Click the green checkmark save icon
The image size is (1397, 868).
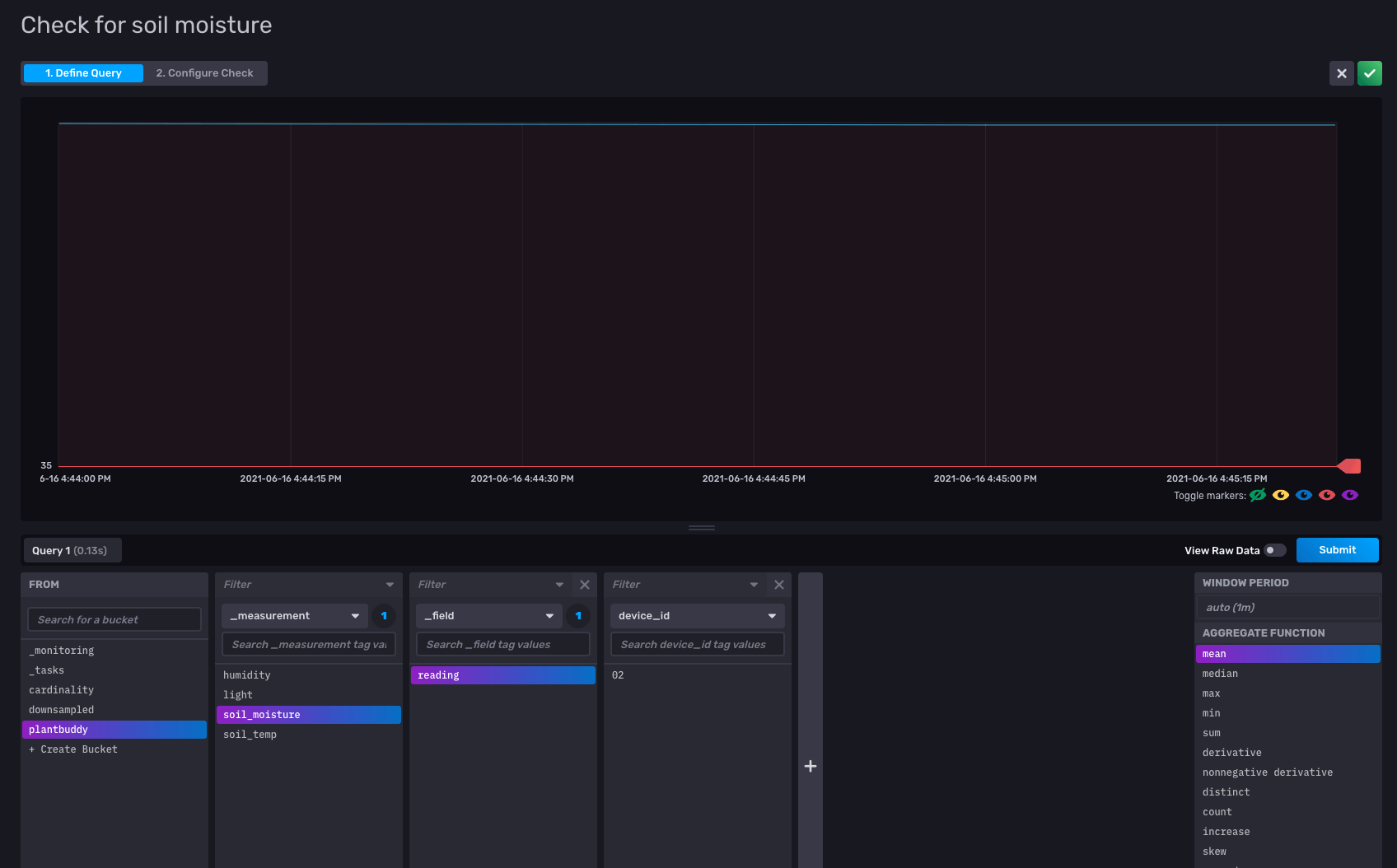pos(1369,73)
